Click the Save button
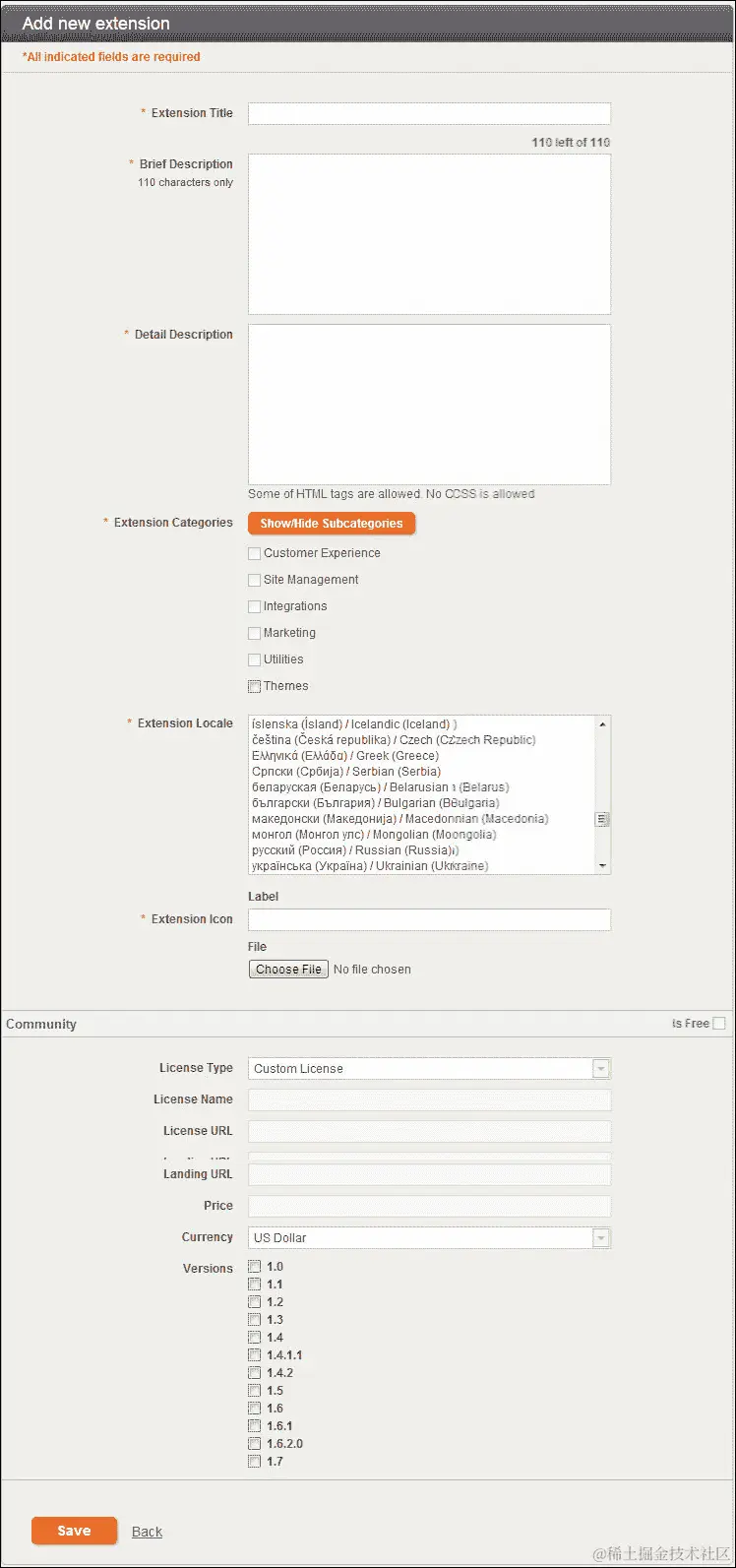 coord(74,1531)
